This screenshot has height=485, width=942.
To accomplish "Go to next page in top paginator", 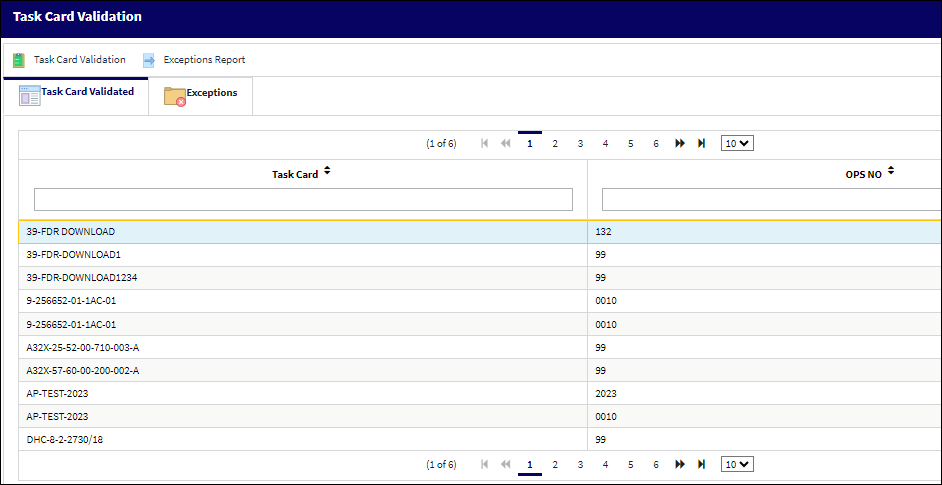I will (680, 144).
